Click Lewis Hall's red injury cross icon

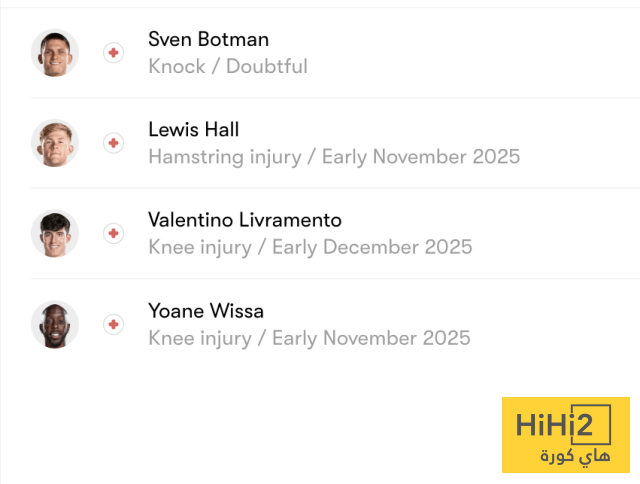click(114, 143)
